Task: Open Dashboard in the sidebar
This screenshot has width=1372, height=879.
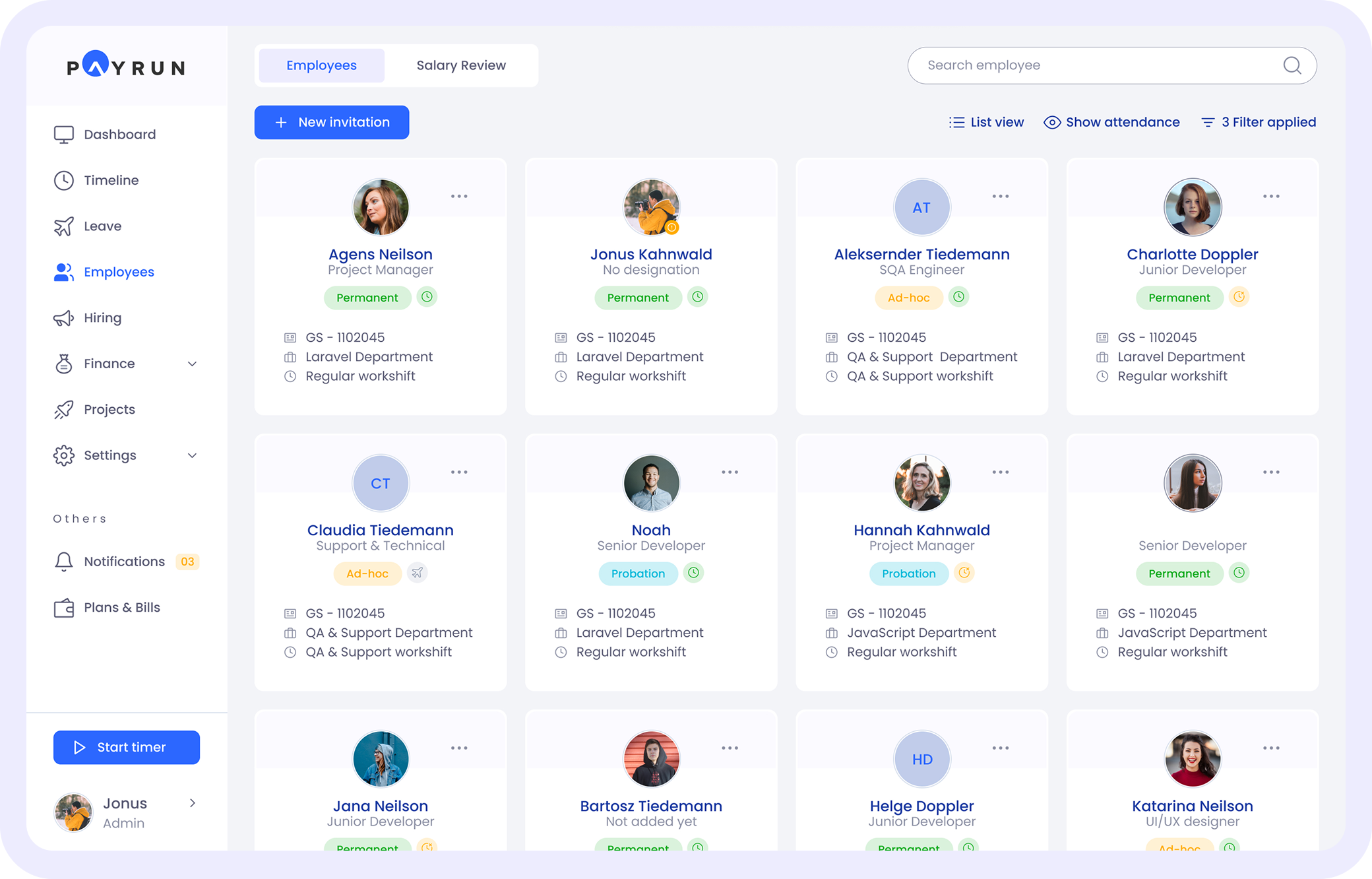Action: click(x=119, y=135)
